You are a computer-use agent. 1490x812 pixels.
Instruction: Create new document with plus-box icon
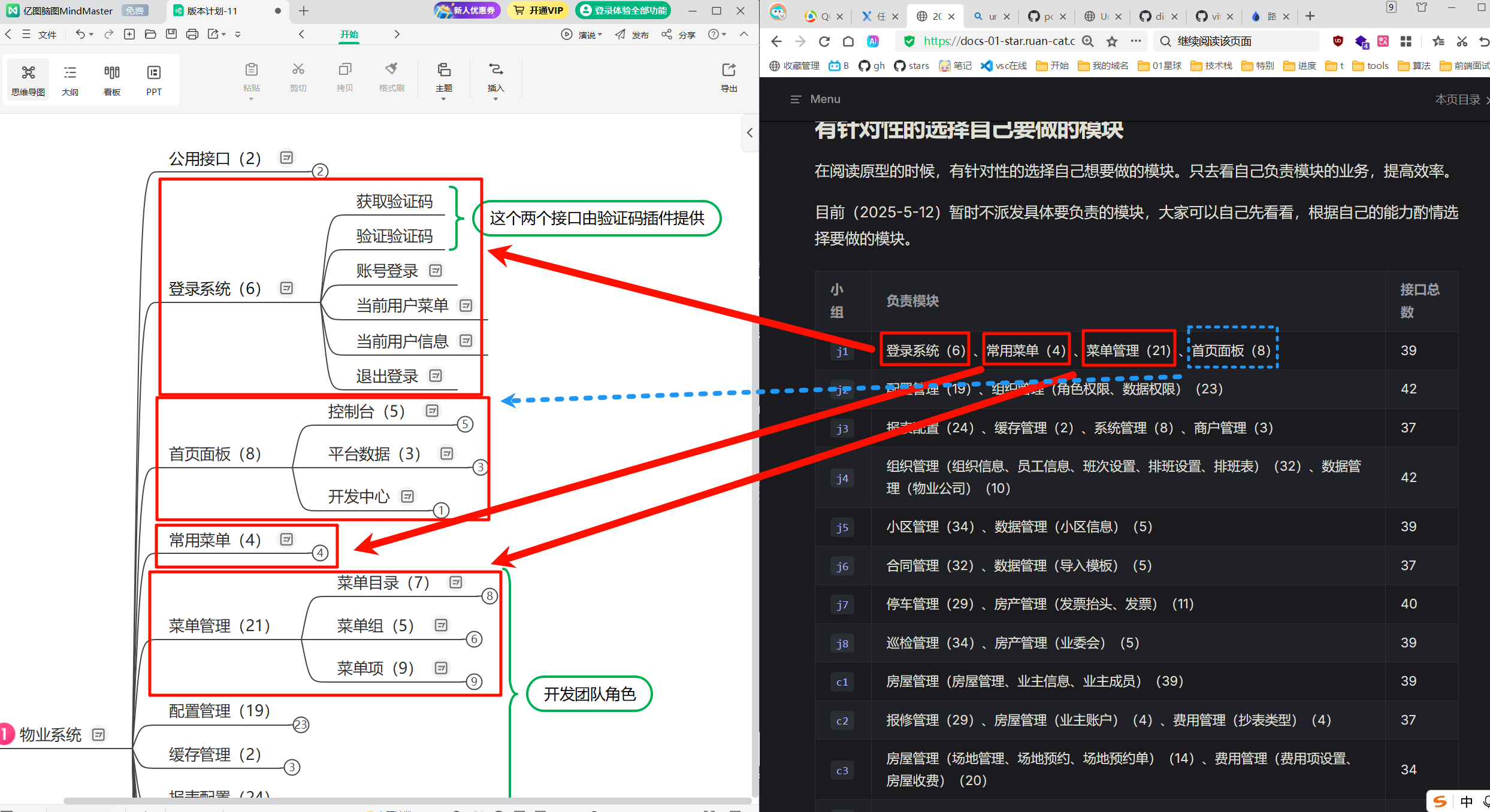click(x=129, y=34)
